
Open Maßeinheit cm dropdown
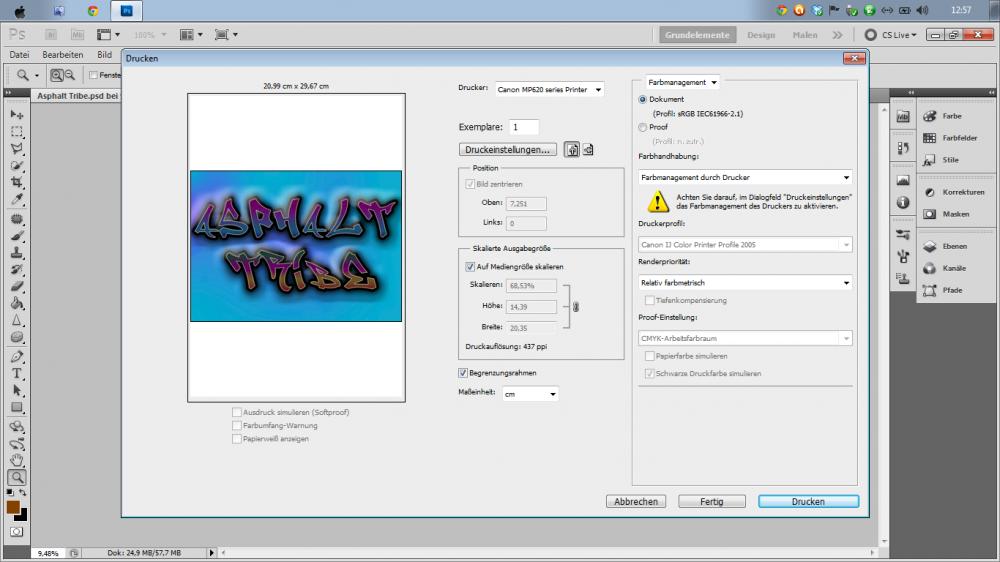pyautogui.click(x=530, y=394)
